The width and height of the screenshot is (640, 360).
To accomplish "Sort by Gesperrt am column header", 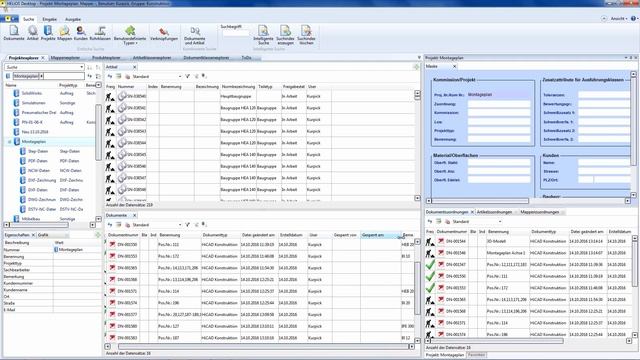I will [381, 235].
